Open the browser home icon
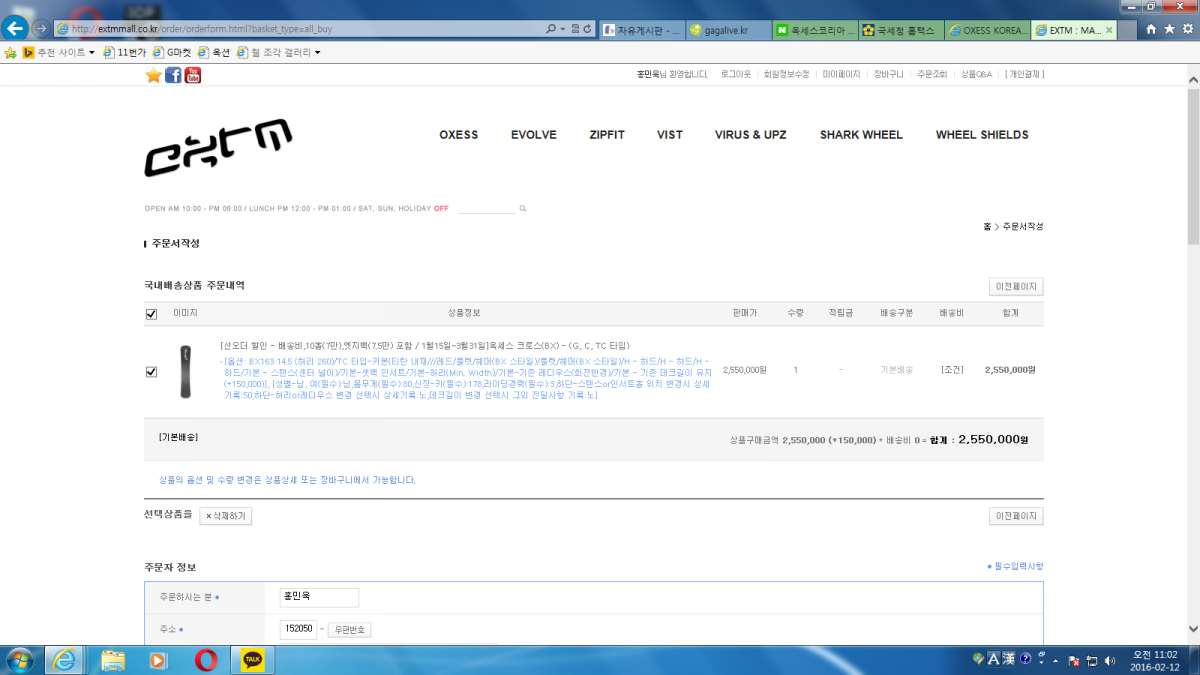The image size is (1200, 675). (1151, 30)
